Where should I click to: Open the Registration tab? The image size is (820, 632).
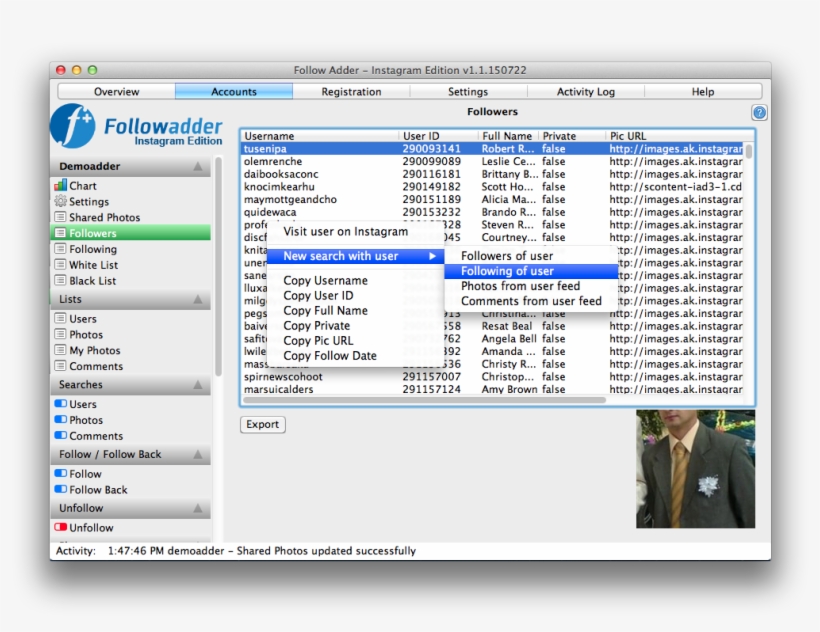pos(351,91)
